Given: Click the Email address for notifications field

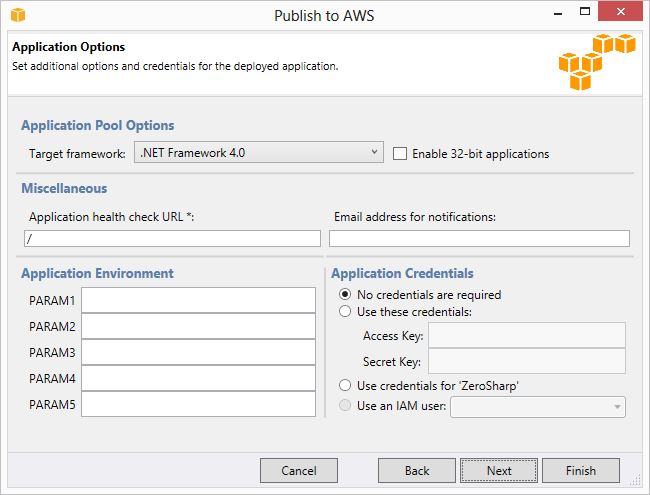Looking at the screenshot, I should [479, 238].
